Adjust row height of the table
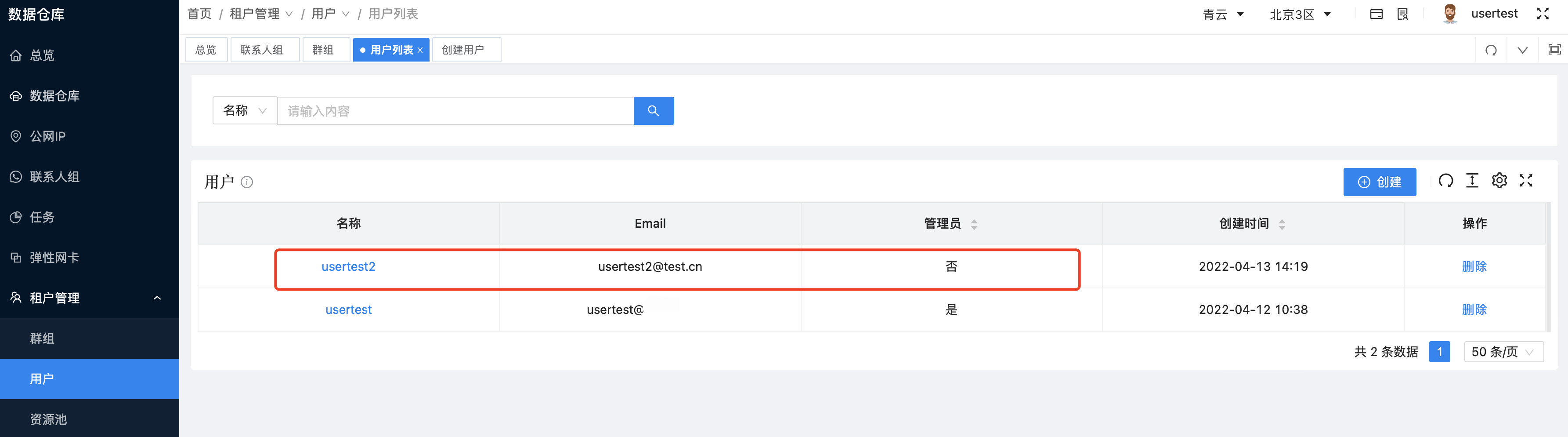The width and height of the screenshot is (1568, 437). click(1472, 180)
